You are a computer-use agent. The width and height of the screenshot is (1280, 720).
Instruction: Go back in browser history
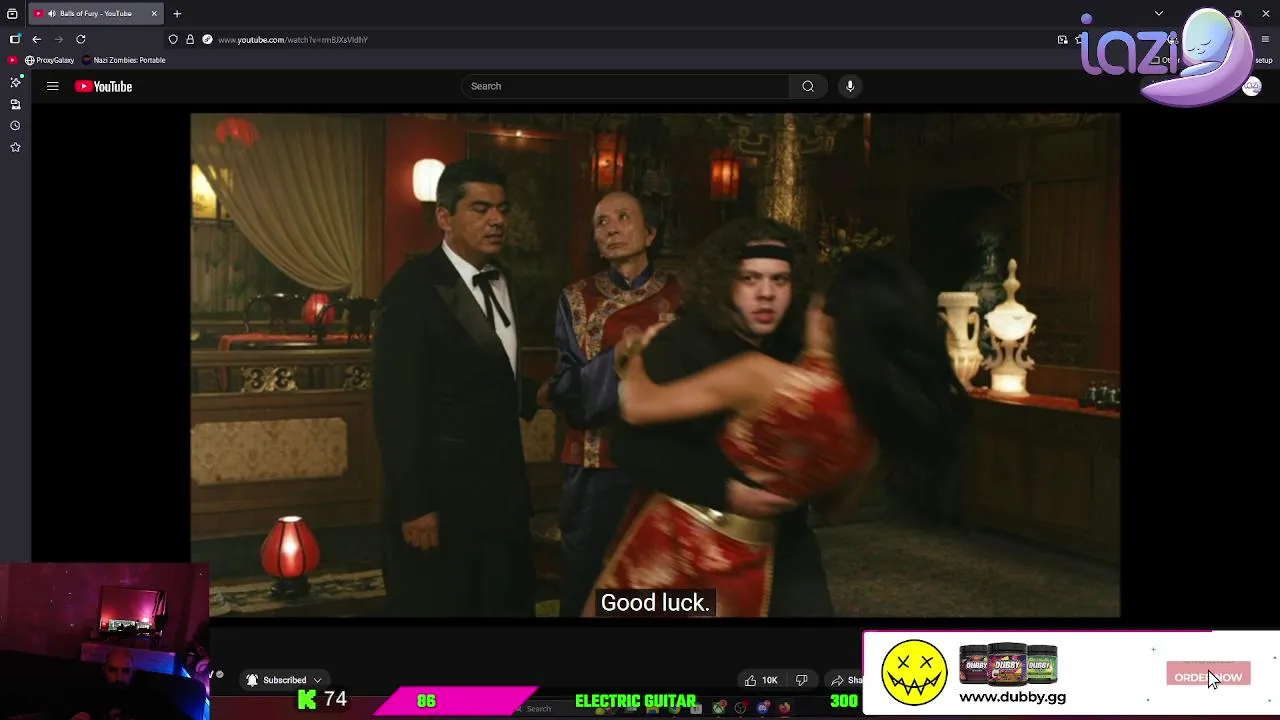[x=37, y=39]
